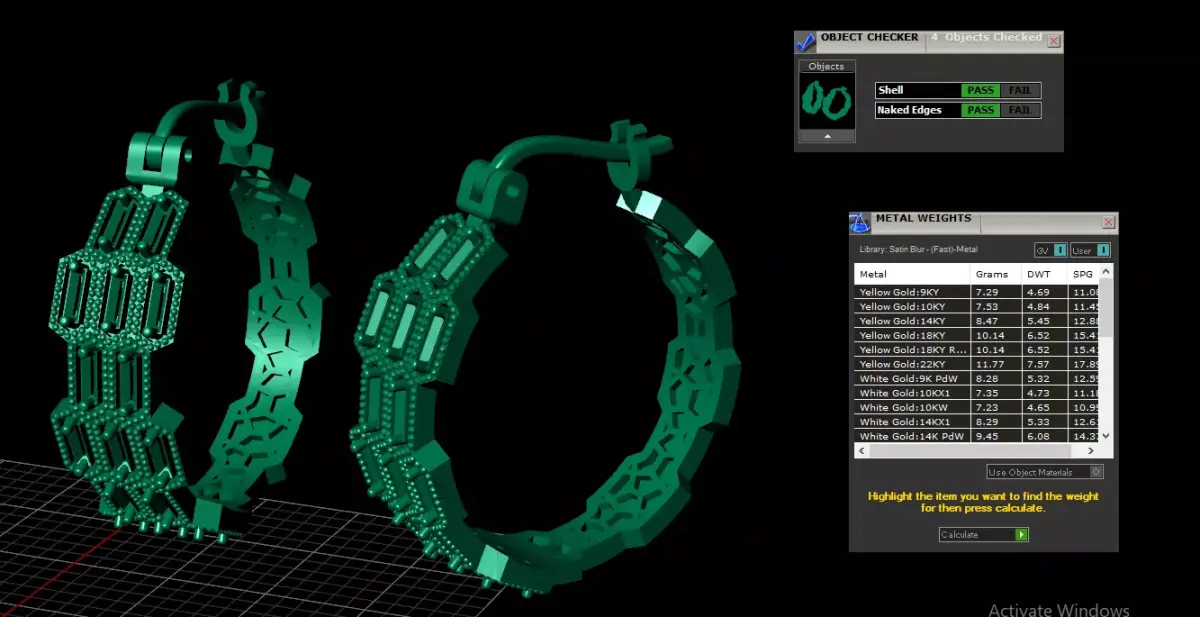Click the Object Checker blue checkmark icon
1200x617 pixels.
[806, 42]
